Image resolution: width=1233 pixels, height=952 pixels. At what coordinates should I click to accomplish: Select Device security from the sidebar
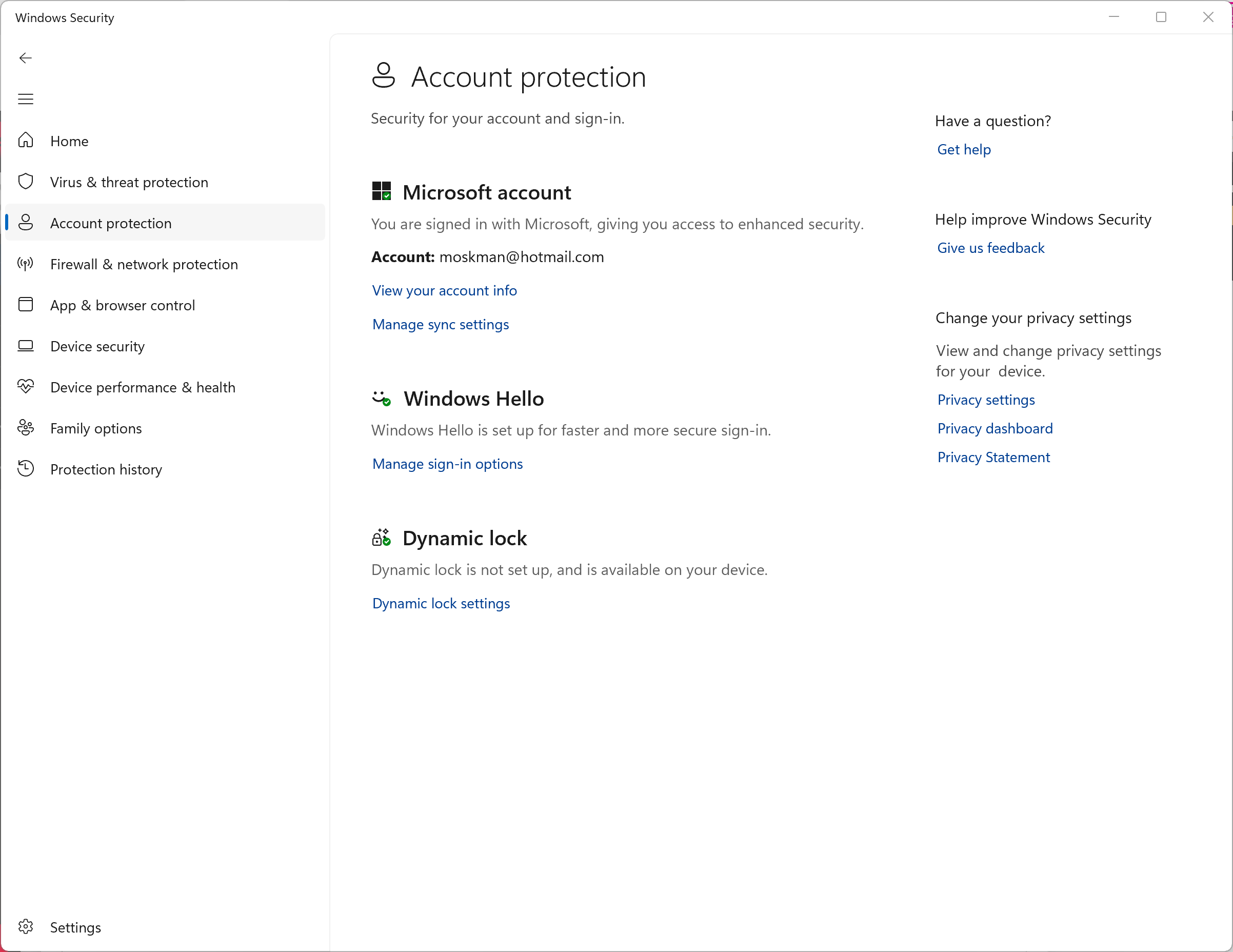pos(97,346)
